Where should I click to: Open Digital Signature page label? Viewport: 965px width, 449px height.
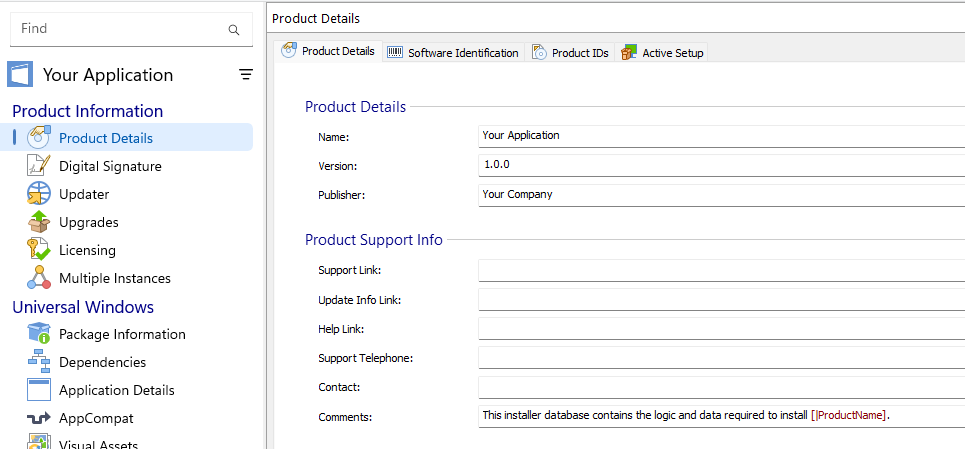point(110,166)
